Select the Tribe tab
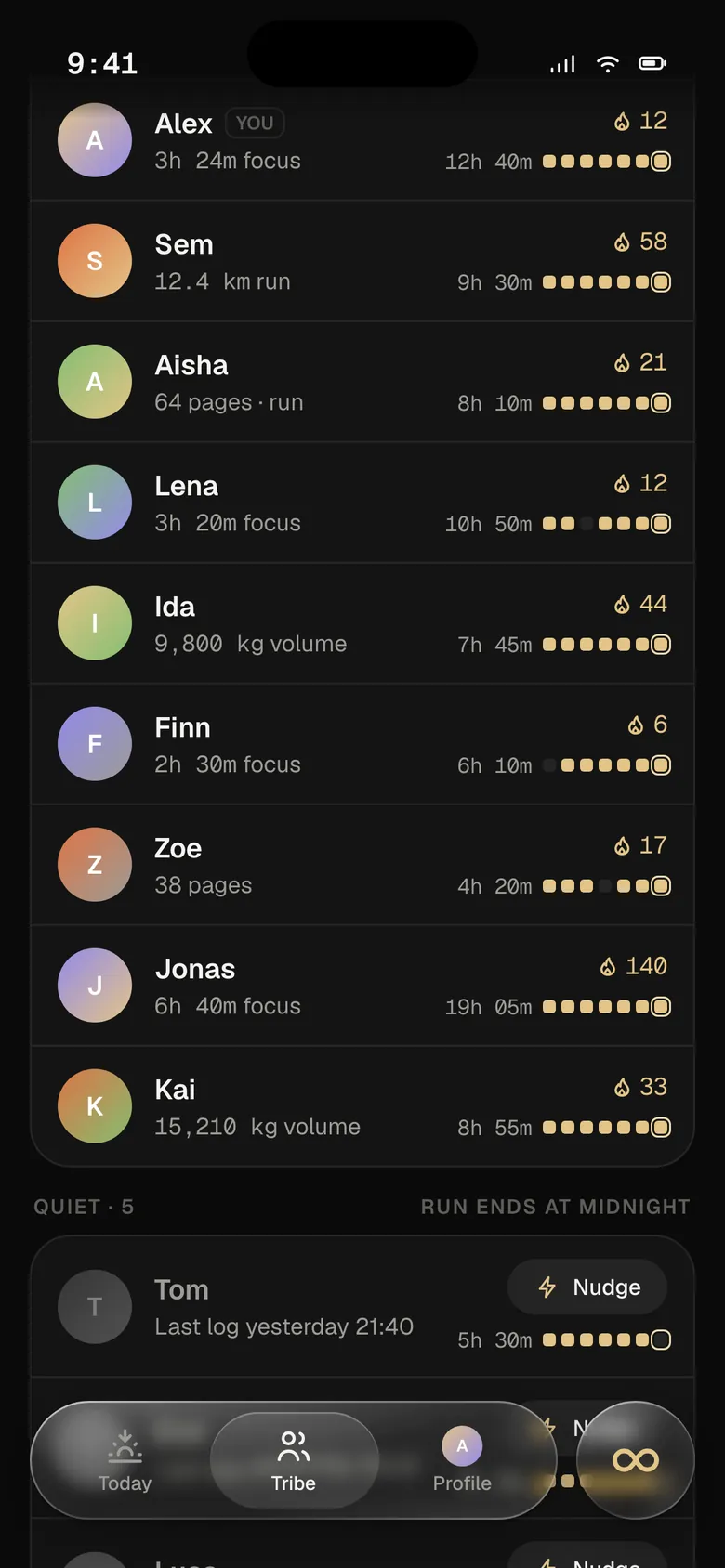 point(294,1460)
